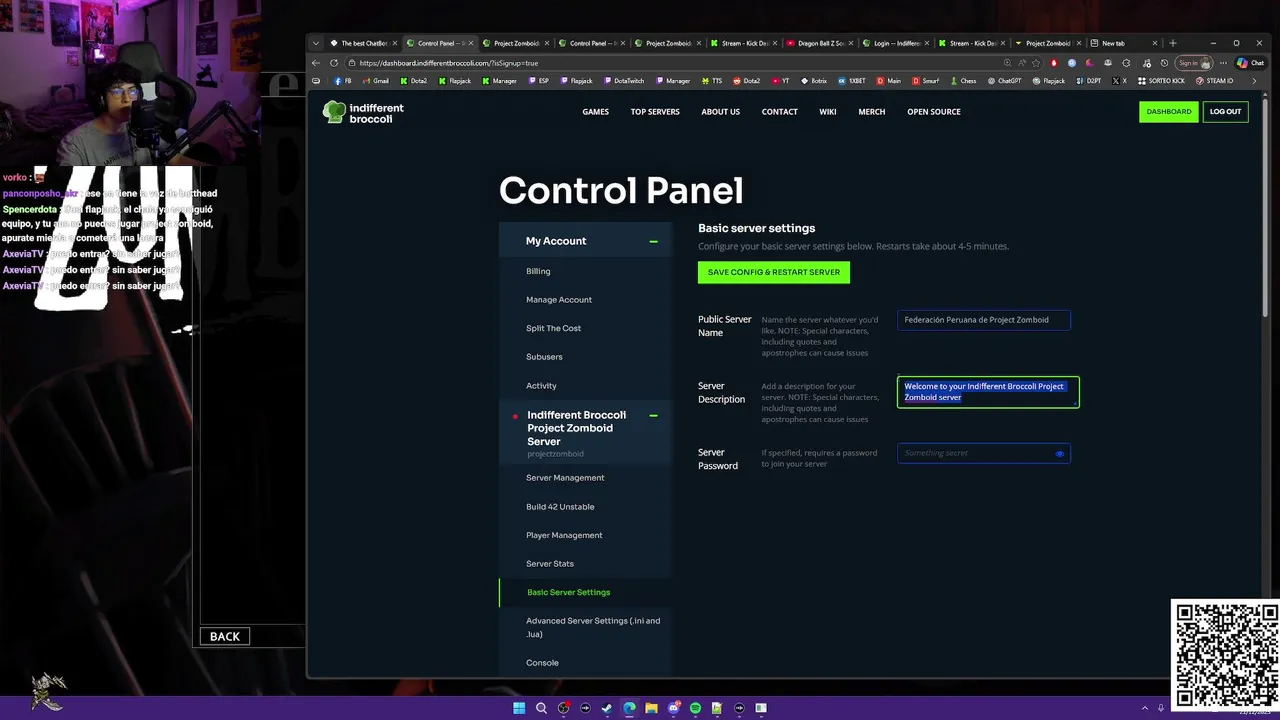Open Console in the sidebar
This screenshot has width=1280, height=720.
point(542,663)
